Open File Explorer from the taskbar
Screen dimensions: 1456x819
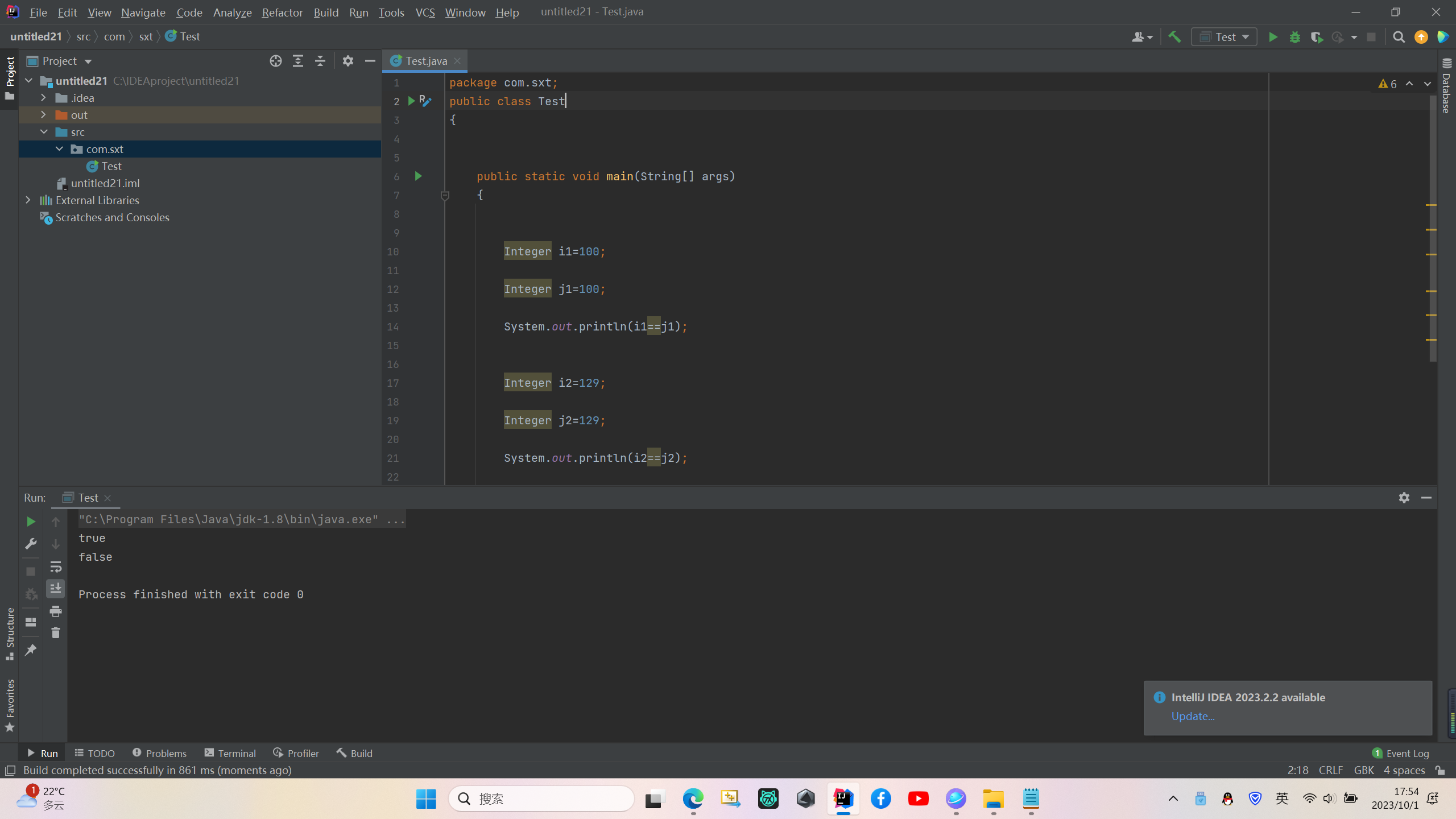(993, 799)
